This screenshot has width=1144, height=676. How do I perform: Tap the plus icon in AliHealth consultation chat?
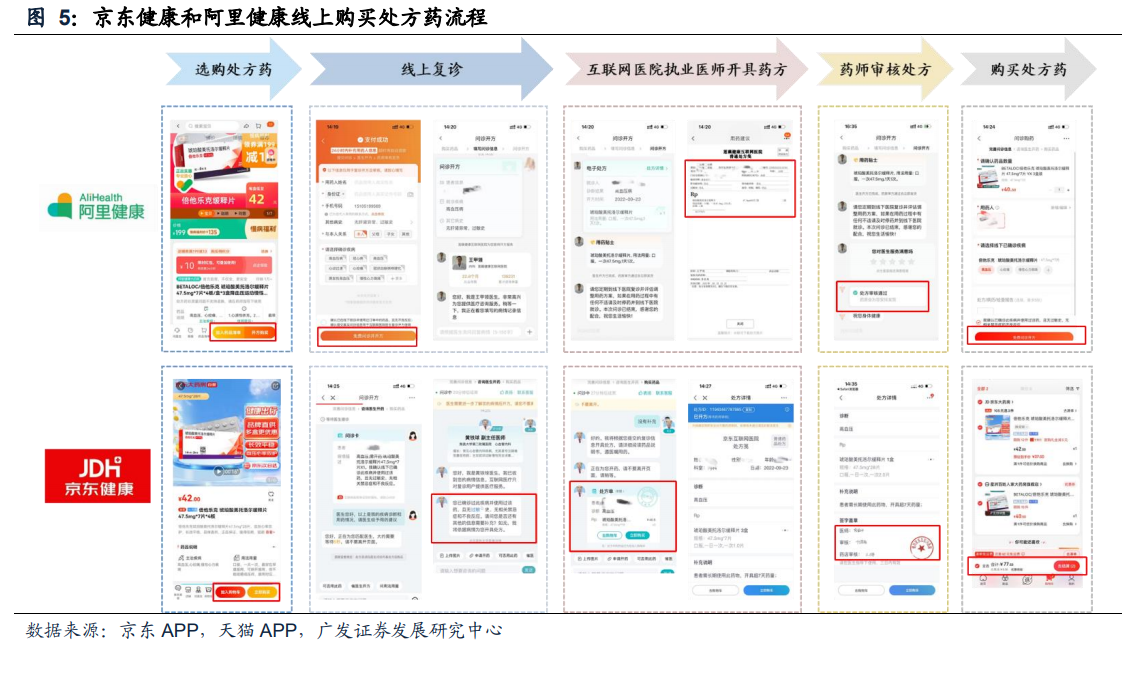tap(530, 332)
